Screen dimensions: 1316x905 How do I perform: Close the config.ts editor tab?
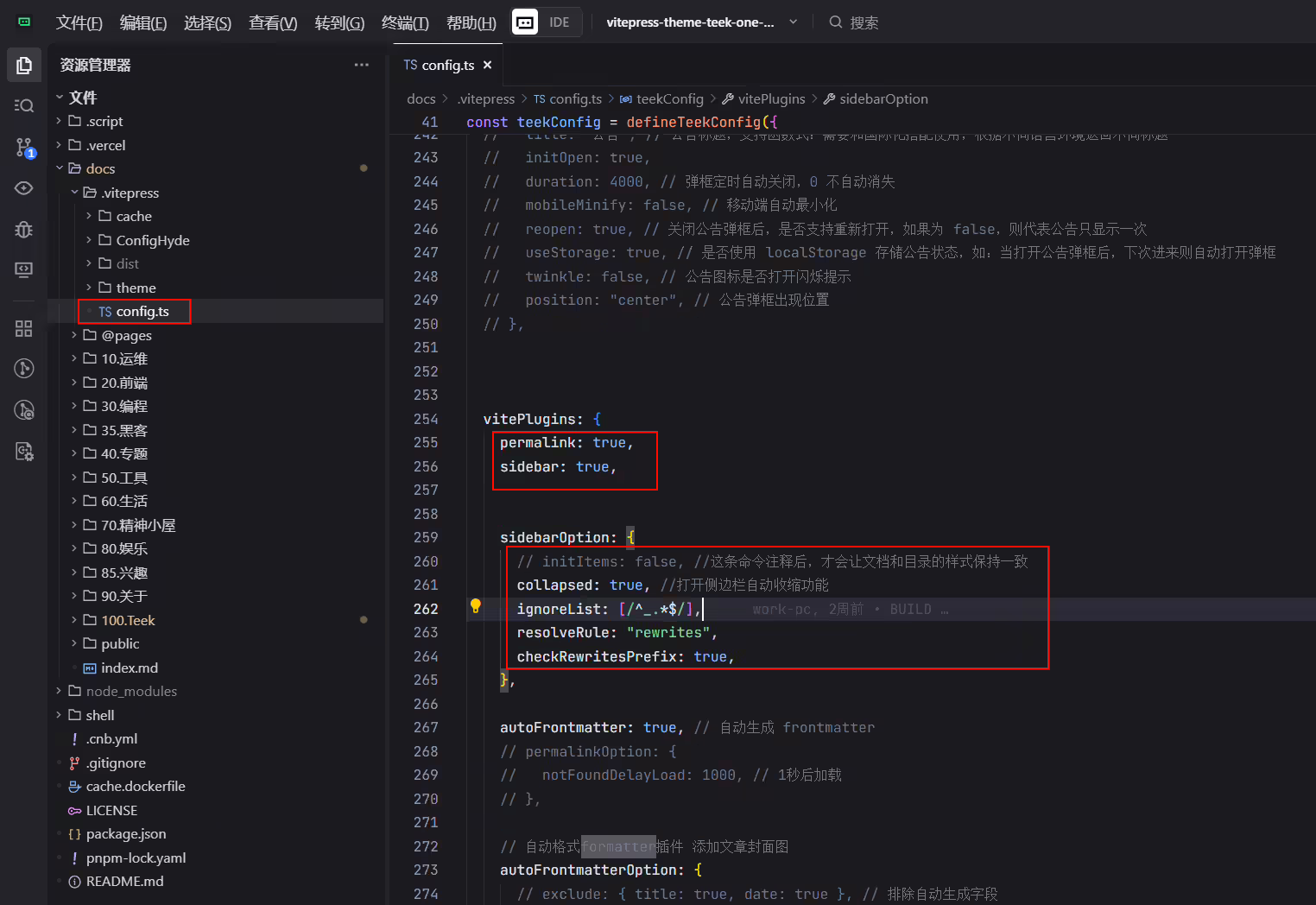[487, 65]
